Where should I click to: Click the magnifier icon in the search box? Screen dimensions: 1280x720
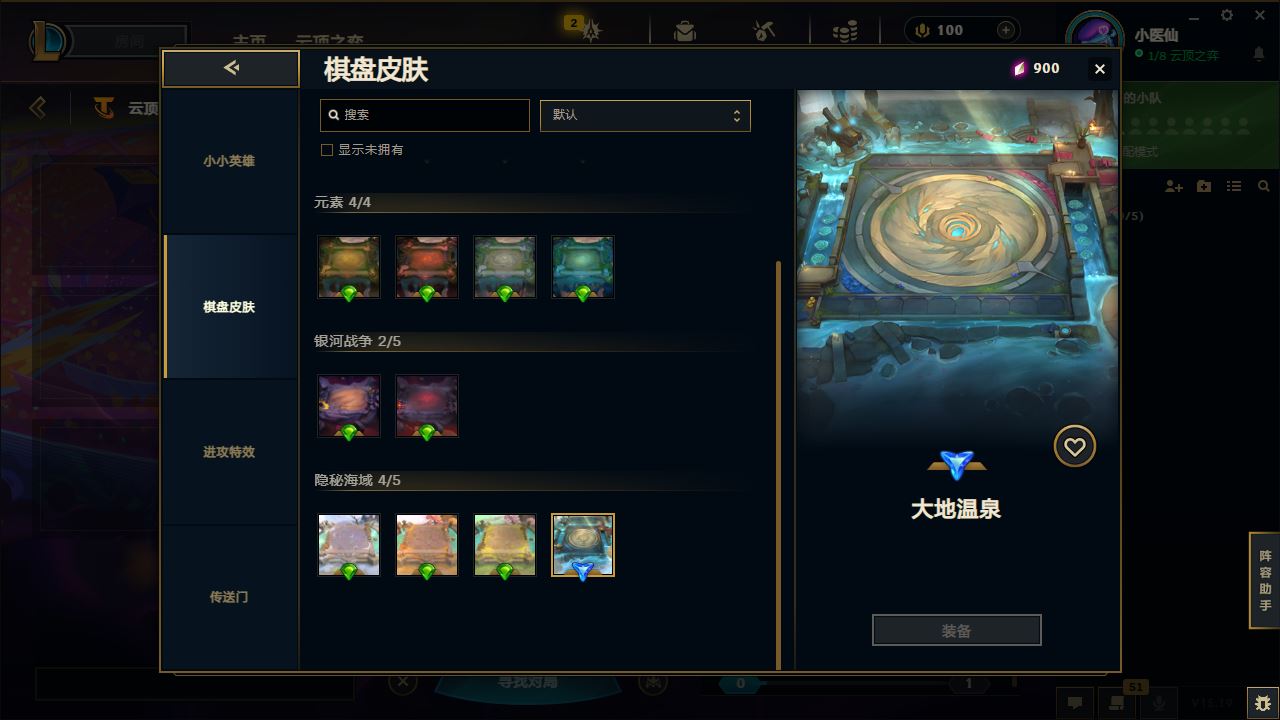[x=334, y=115]
